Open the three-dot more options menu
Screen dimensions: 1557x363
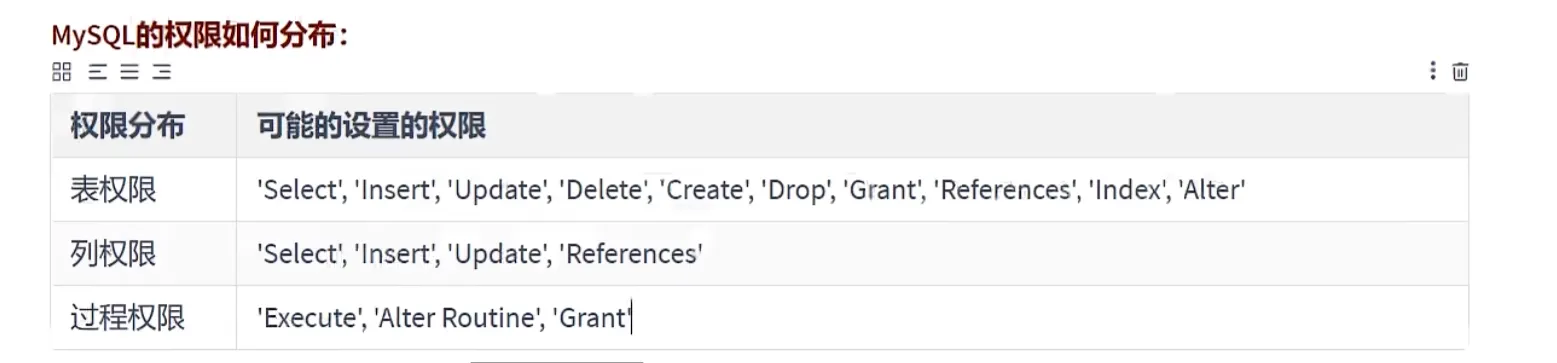1433,70
